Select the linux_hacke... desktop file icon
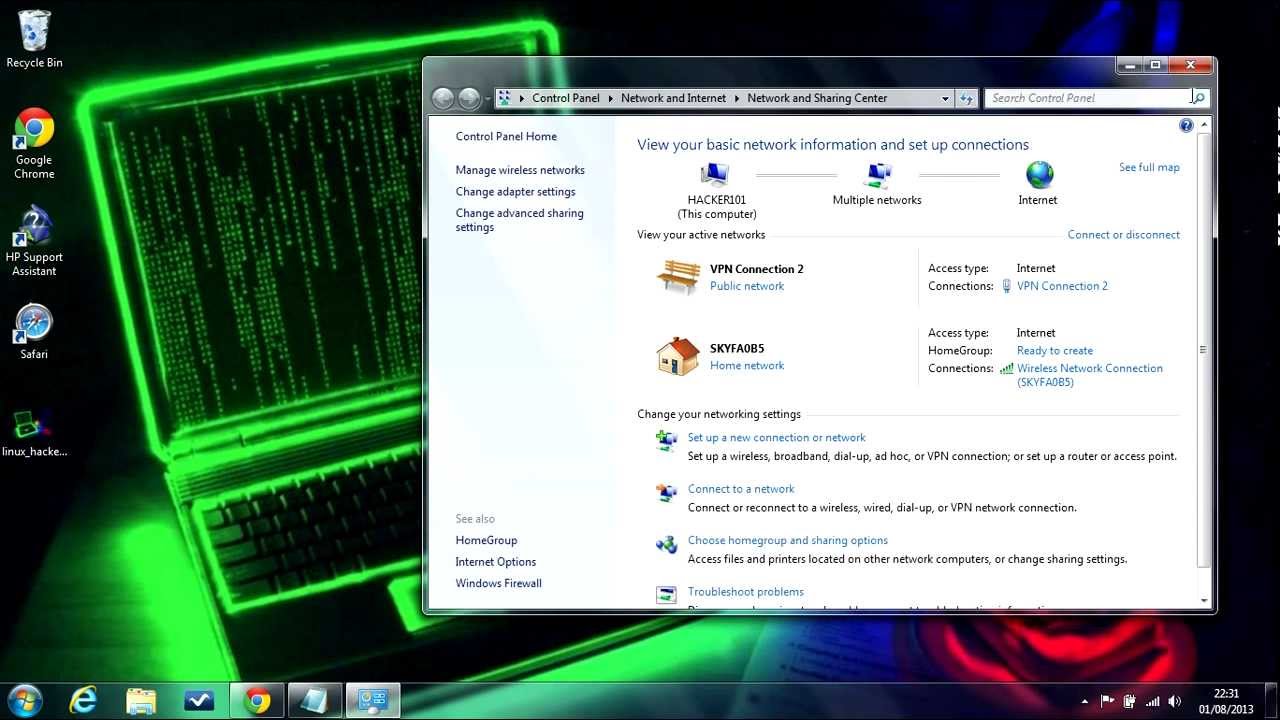The width and height of the screenshot is (1280, 720). [34, 433]
